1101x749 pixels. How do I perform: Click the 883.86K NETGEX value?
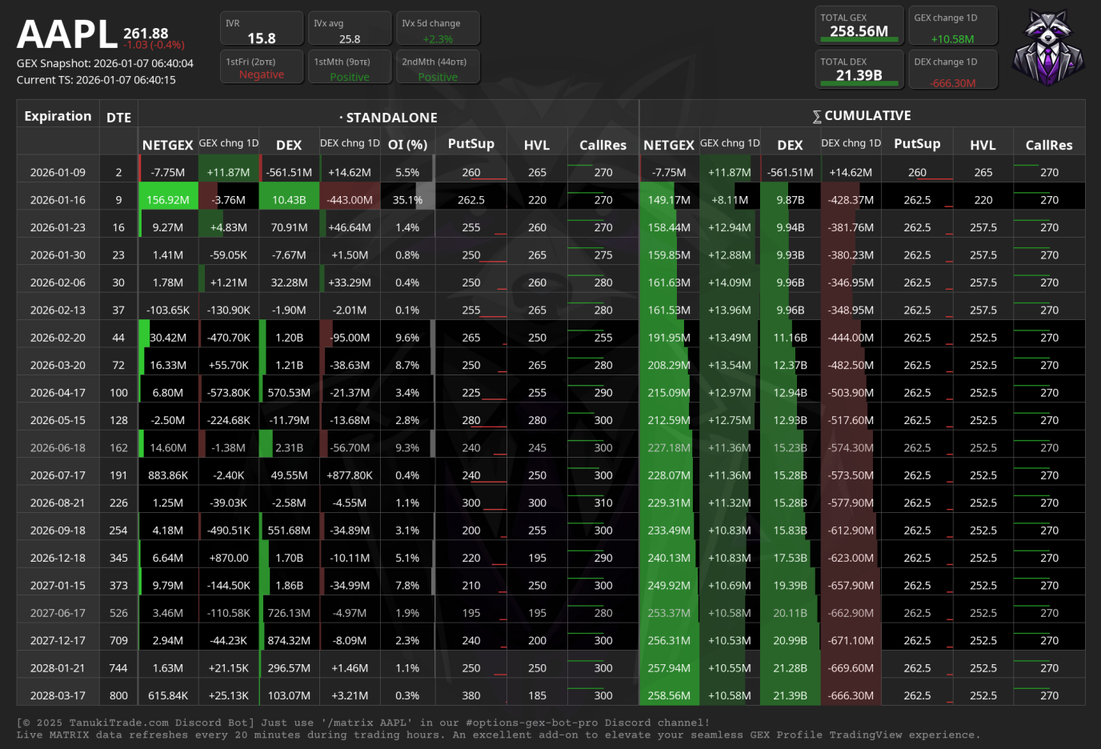(168, 475)
